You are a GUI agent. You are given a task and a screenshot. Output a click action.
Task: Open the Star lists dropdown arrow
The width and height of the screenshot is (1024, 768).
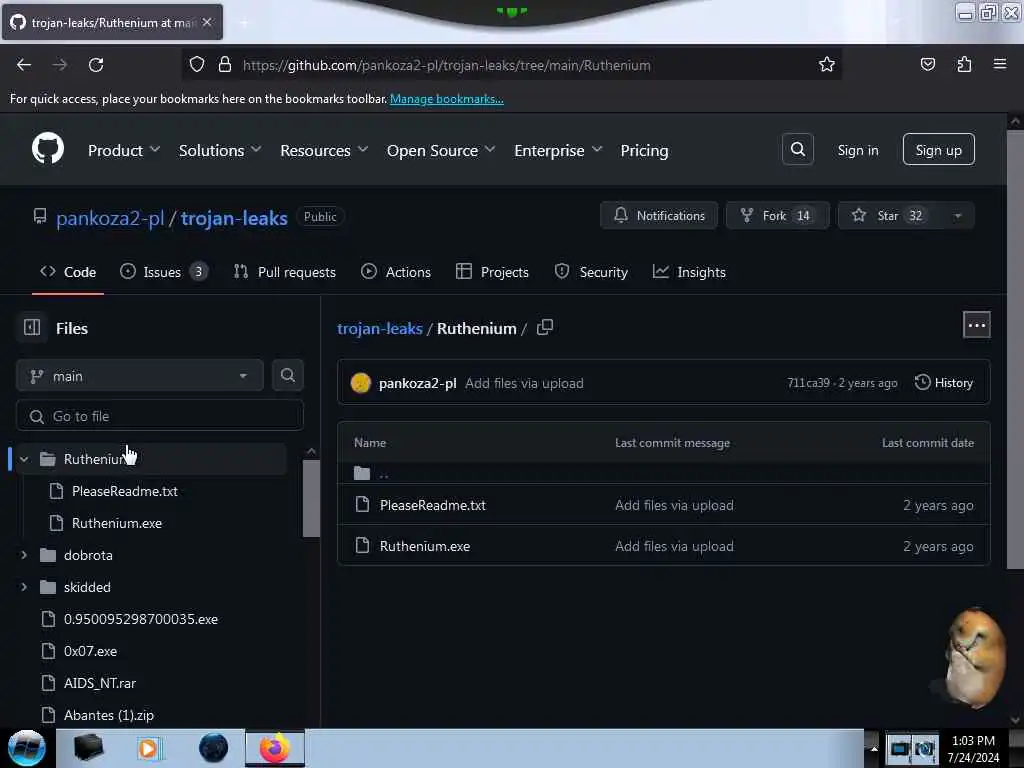coord(957,216)
